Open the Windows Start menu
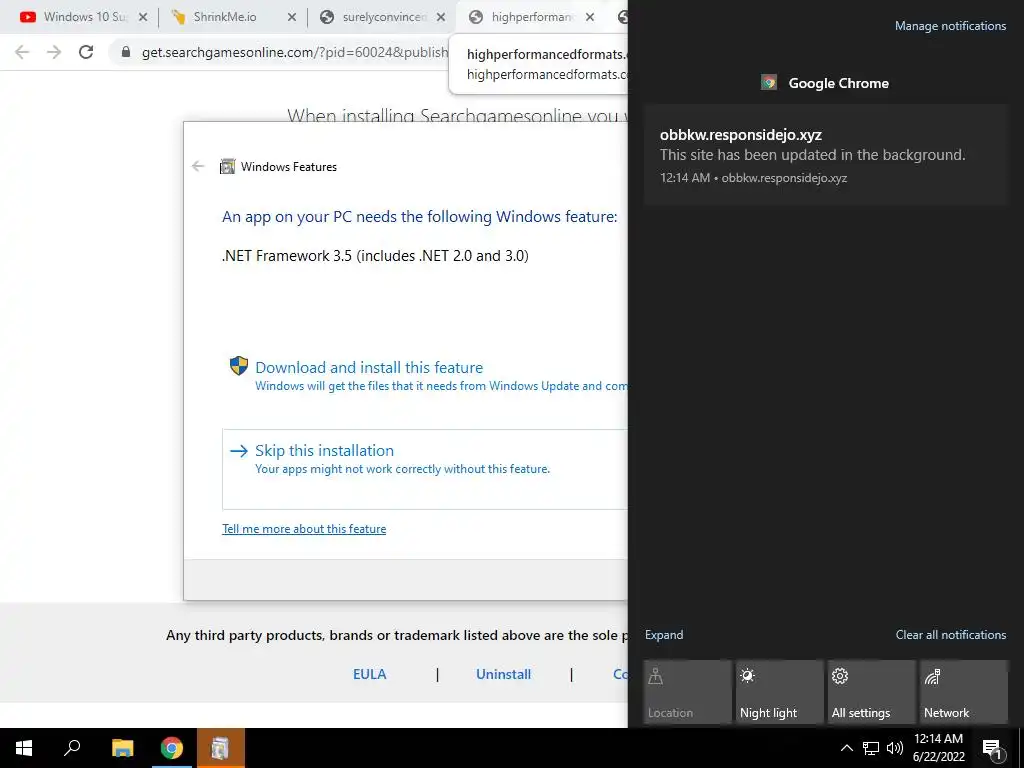The height and width of the screenshot is (768, 1024). 24,748
